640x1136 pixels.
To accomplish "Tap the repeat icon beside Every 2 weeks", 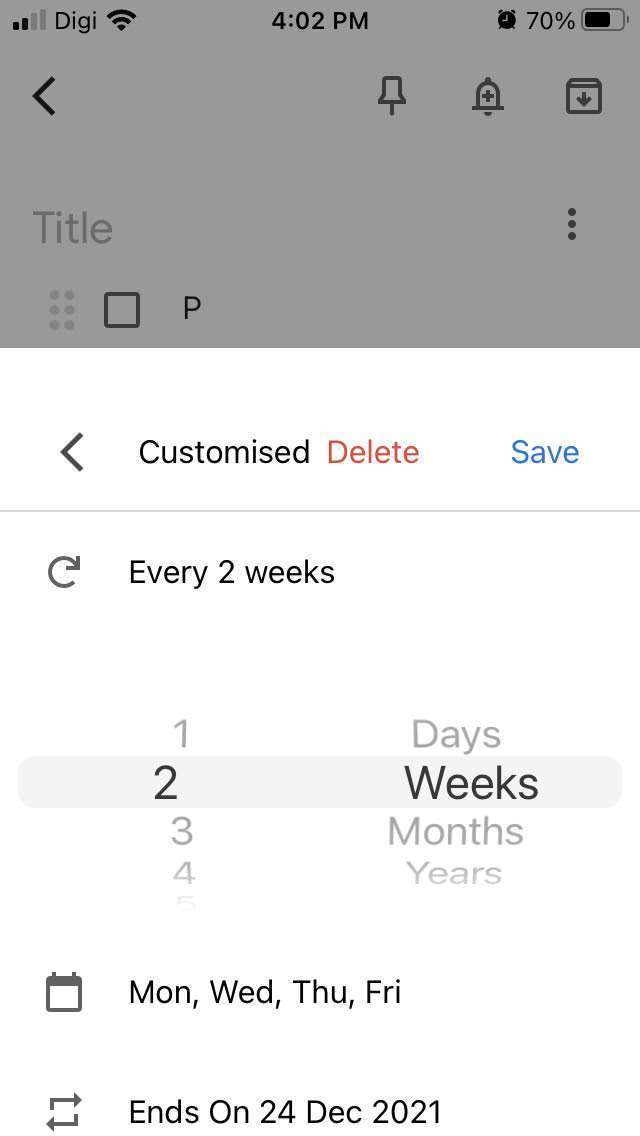I will click(64, 573).
